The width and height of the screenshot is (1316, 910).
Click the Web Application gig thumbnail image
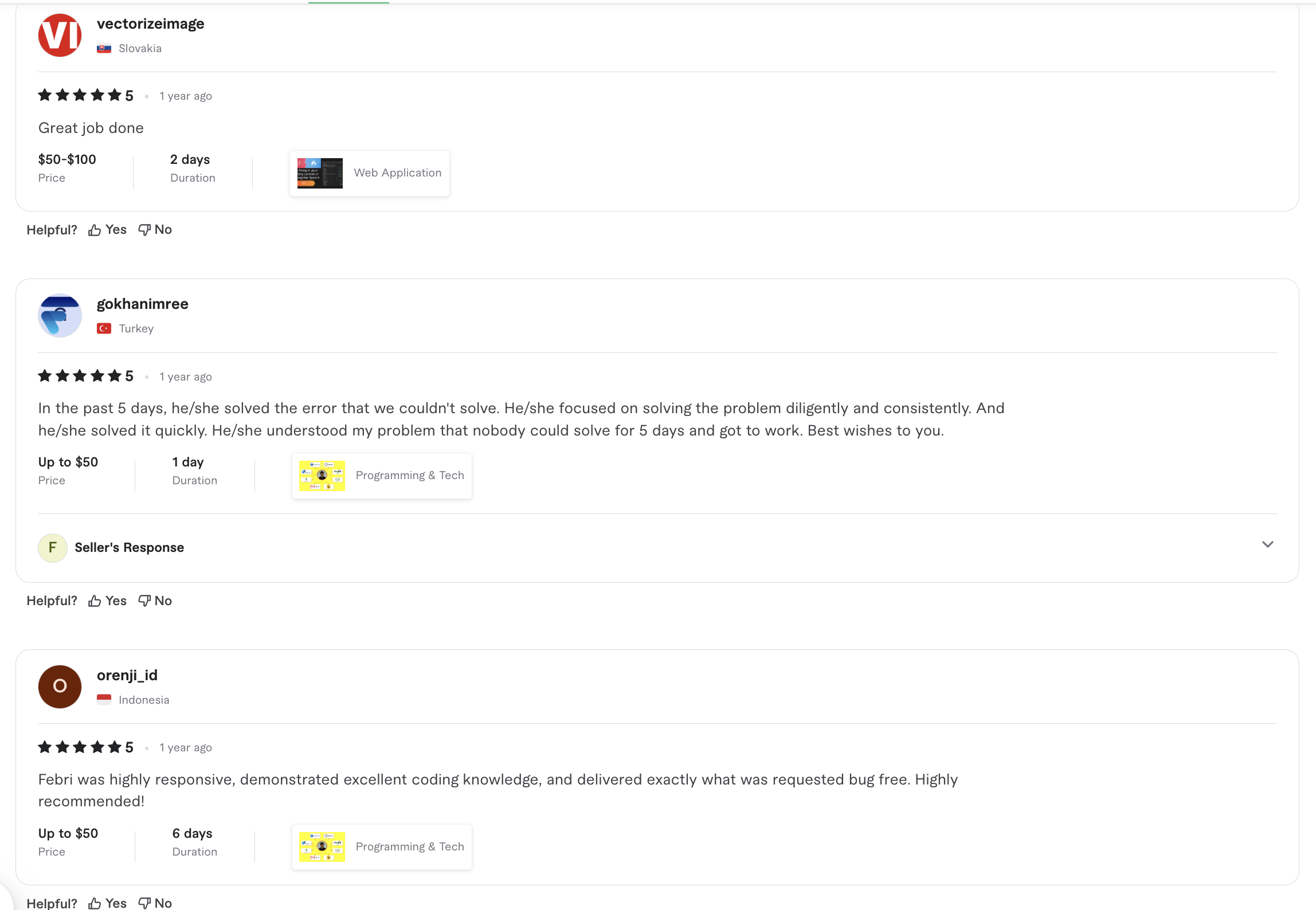(x=319, y=172)
